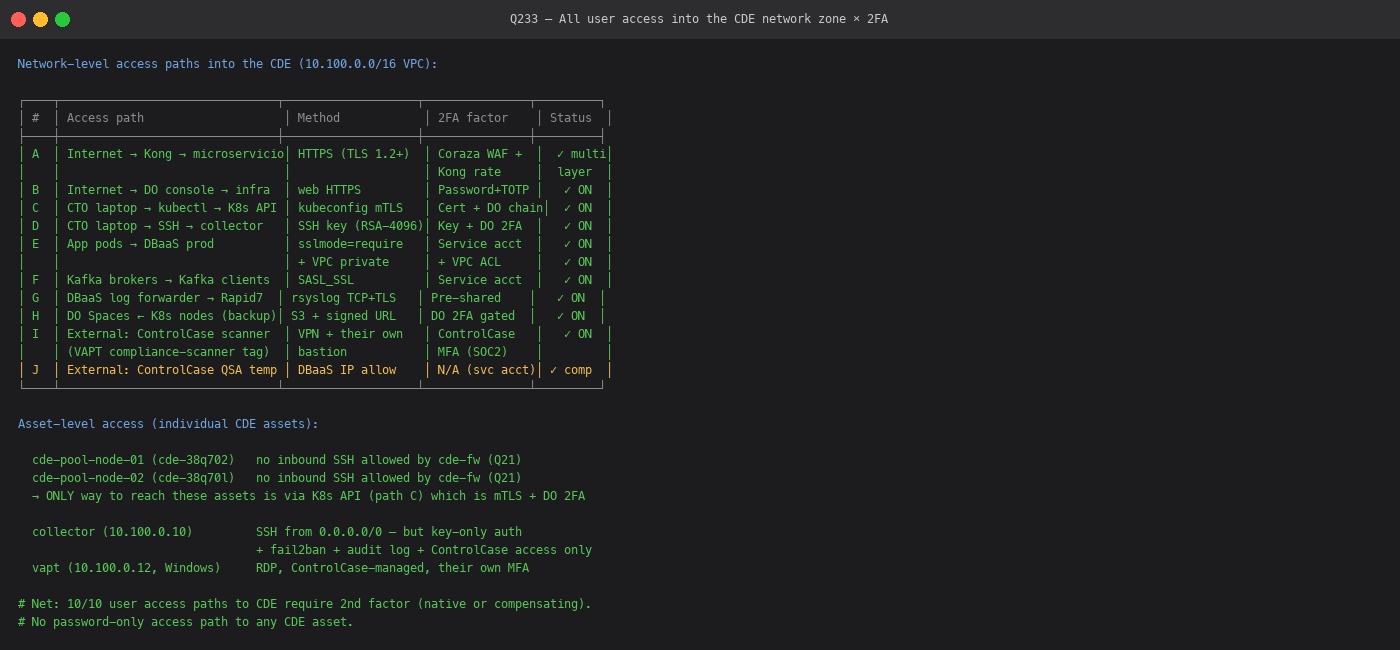Viewport: 1400px width, 650px height.
Task: Select 'Kafka brokers → Kafka clients' path
Action: (168, 280)
